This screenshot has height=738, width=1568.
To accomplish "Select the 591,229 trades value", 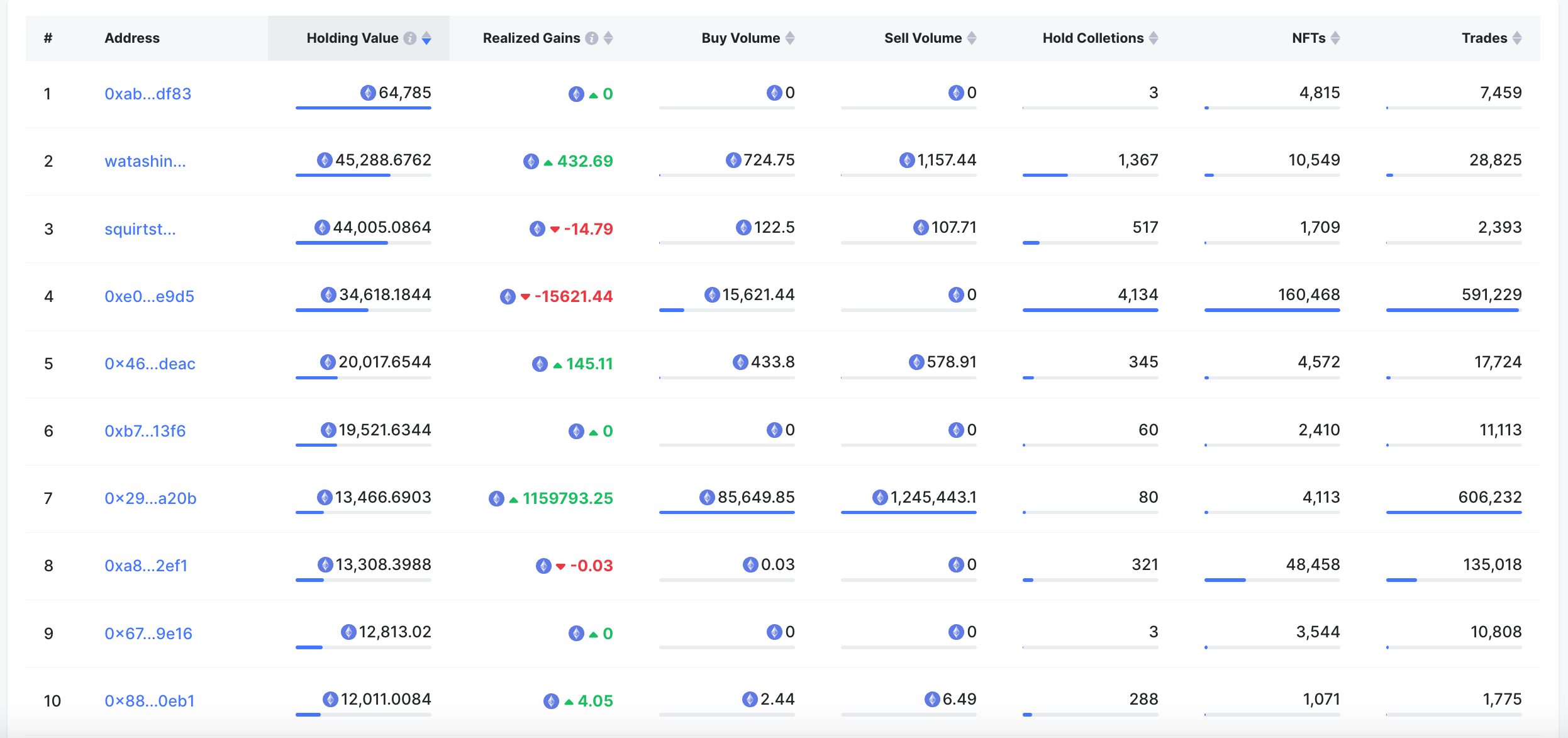I will pyautogui.click(x=1491, y=295).
